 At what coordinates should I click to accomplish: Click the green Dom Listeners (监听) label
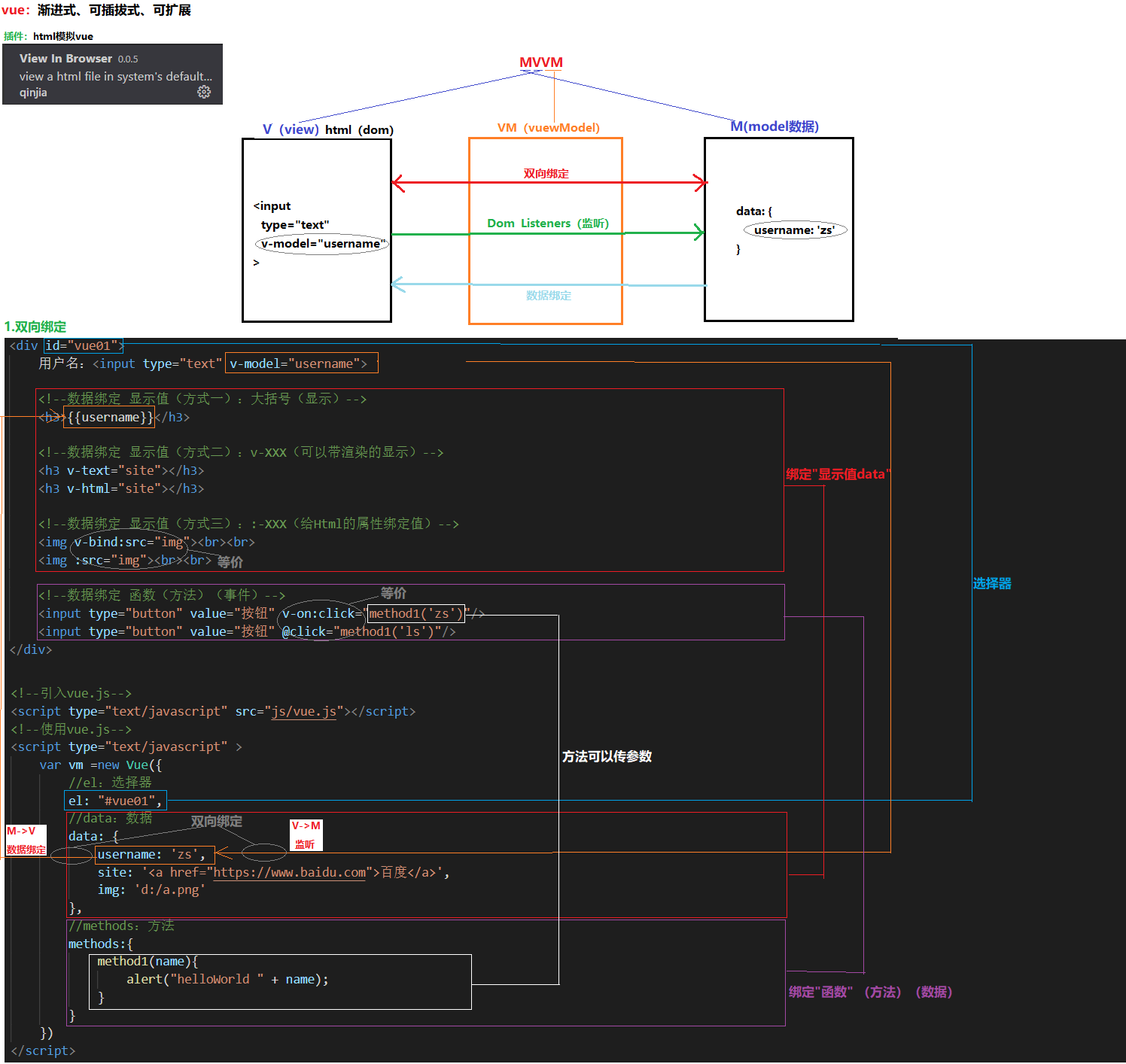point(547,223)
